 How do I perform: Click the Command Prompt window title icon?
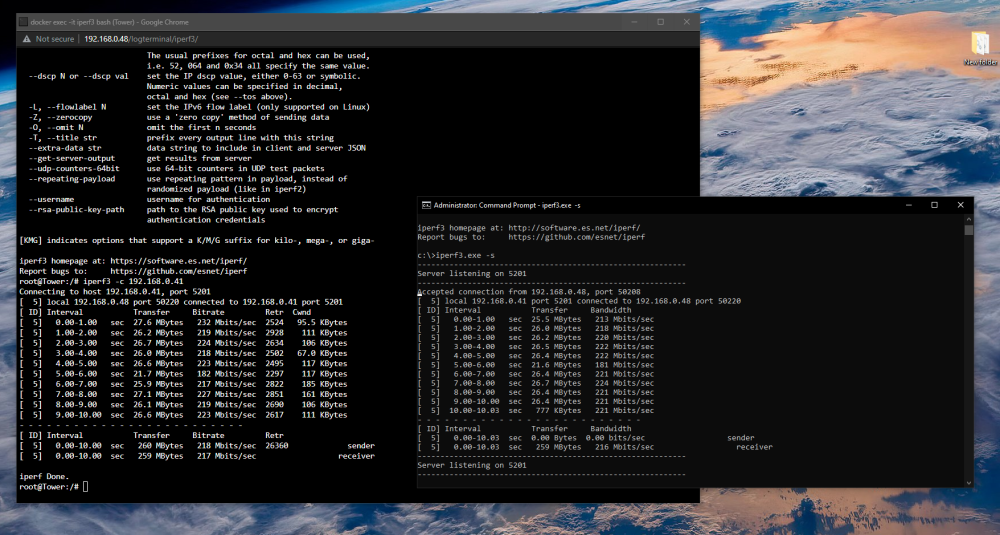tap(426, 205)
